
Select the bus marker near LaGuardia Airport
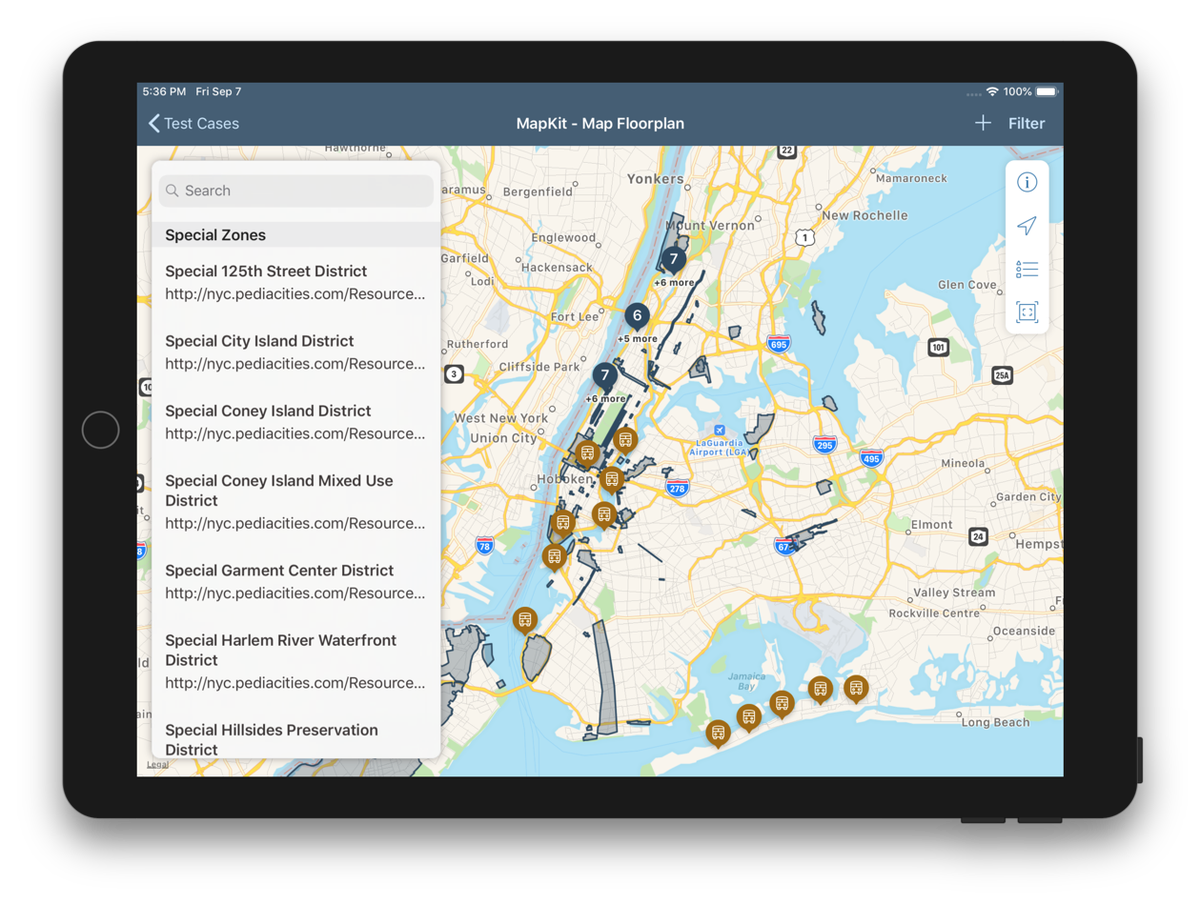tap(626, 439)
